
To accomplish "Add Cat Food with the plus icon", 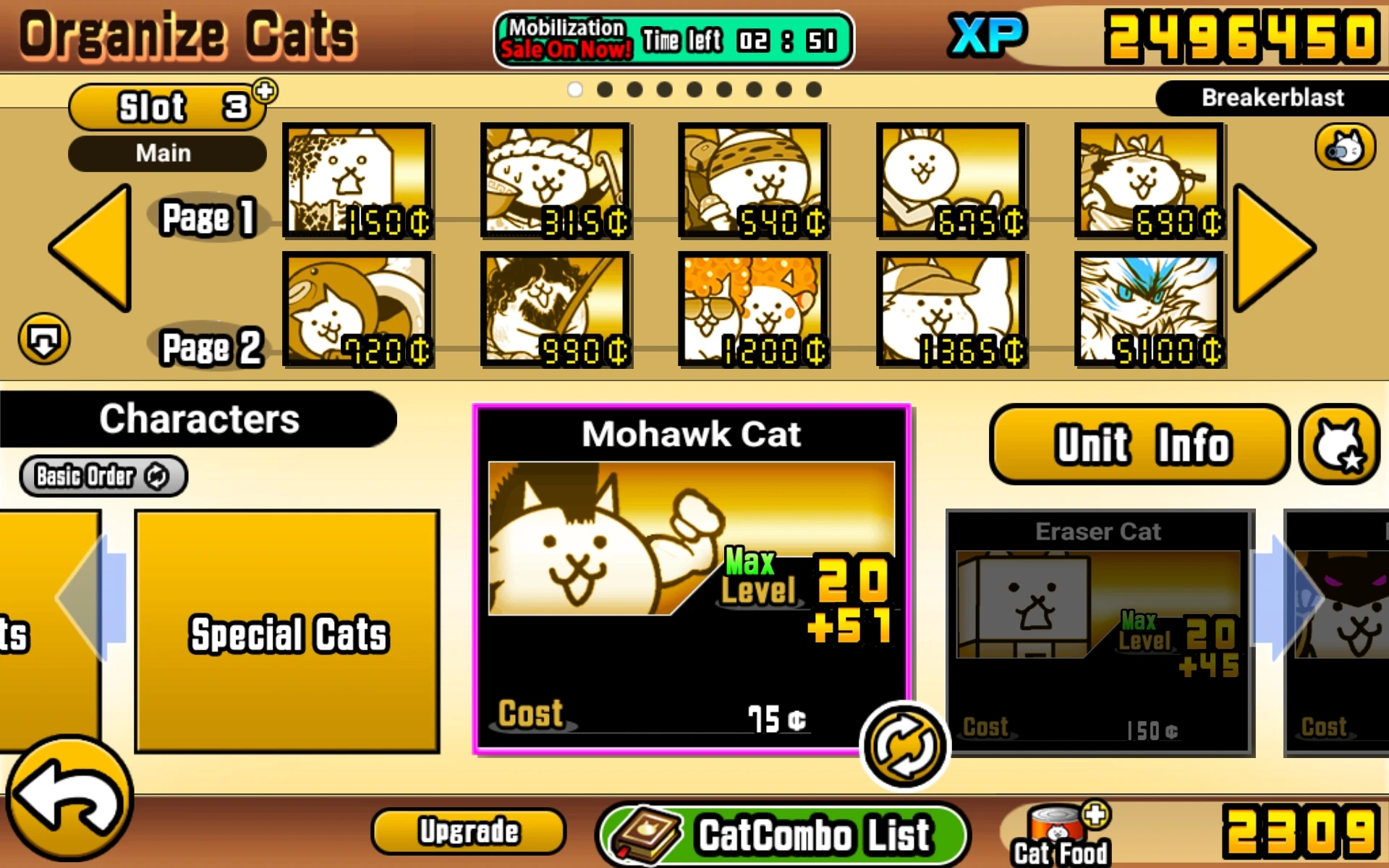I will click(x=1095, y=814).
